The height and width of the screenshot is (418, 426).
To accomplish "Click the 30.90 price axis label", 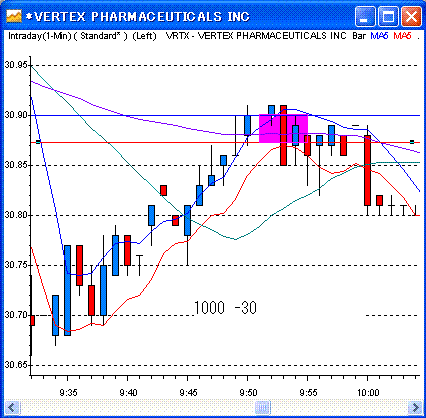I will 16,115.
